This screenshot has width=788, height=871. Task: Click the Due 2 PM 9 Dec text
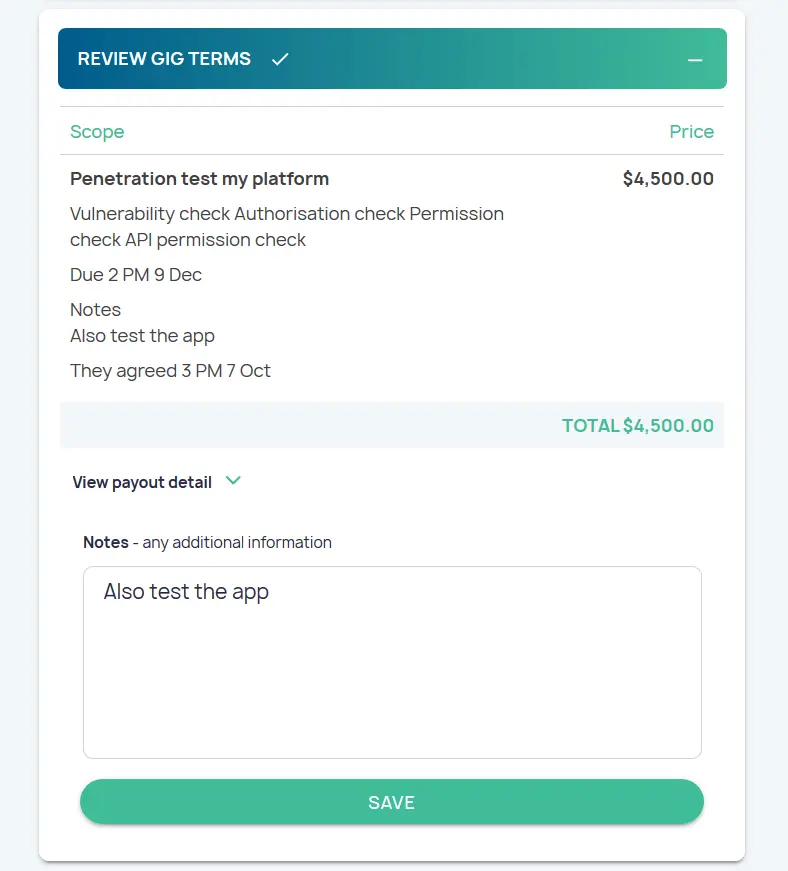136,275
